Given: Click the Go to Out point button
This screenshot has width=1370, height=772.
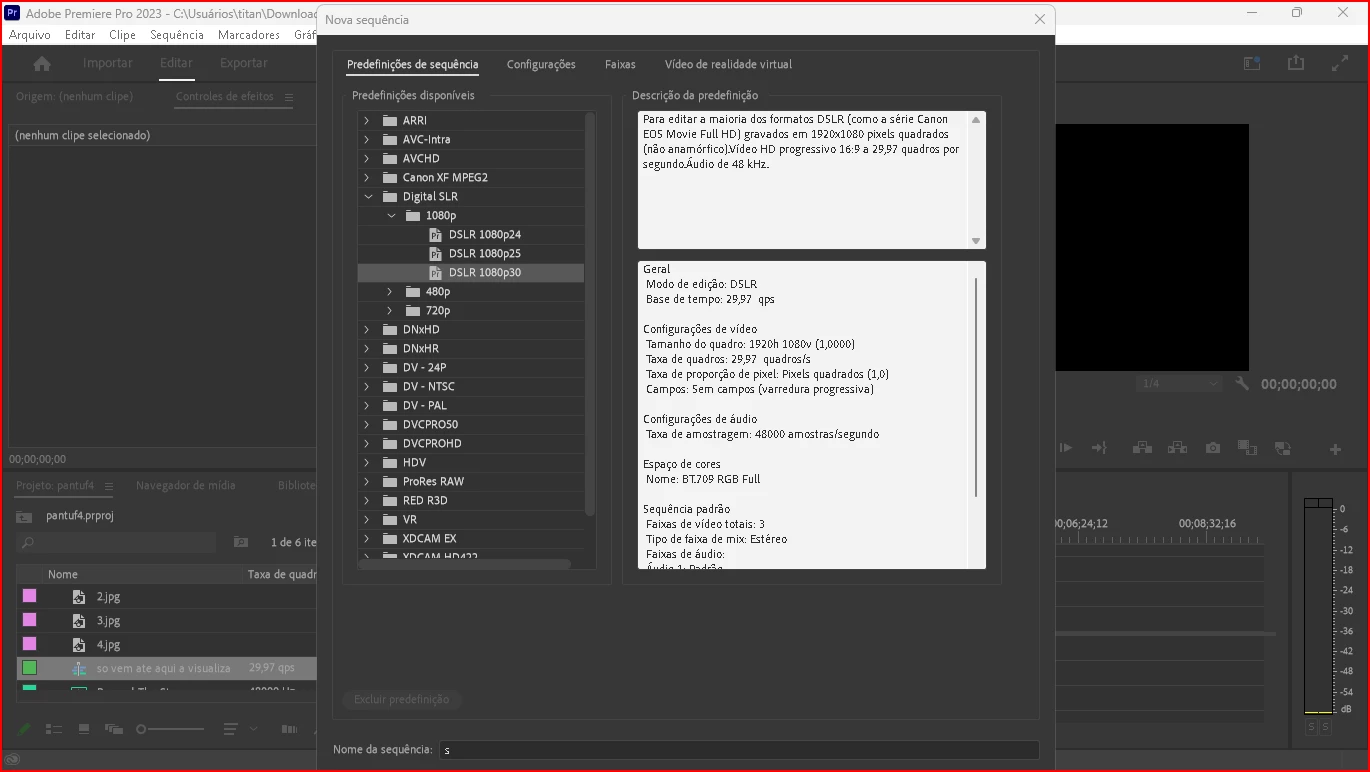Looking at the screenshot, I should click(x=1099, y=448).
